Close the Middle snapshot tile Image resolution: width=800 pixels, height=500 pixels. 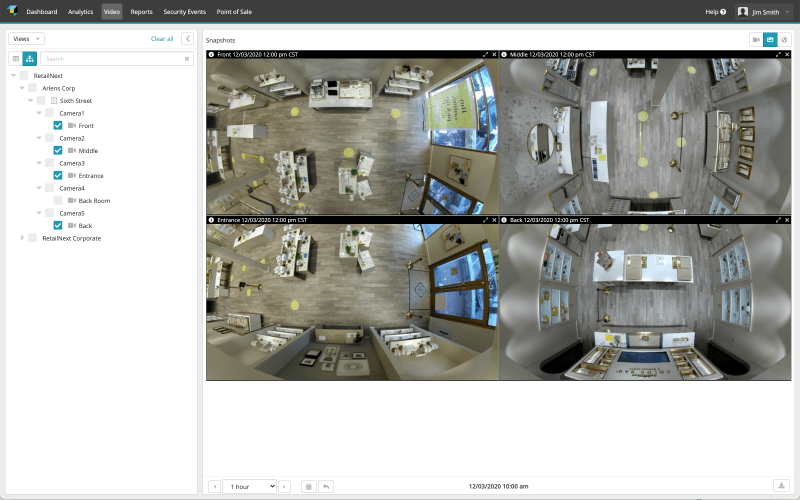coord(787,55)
